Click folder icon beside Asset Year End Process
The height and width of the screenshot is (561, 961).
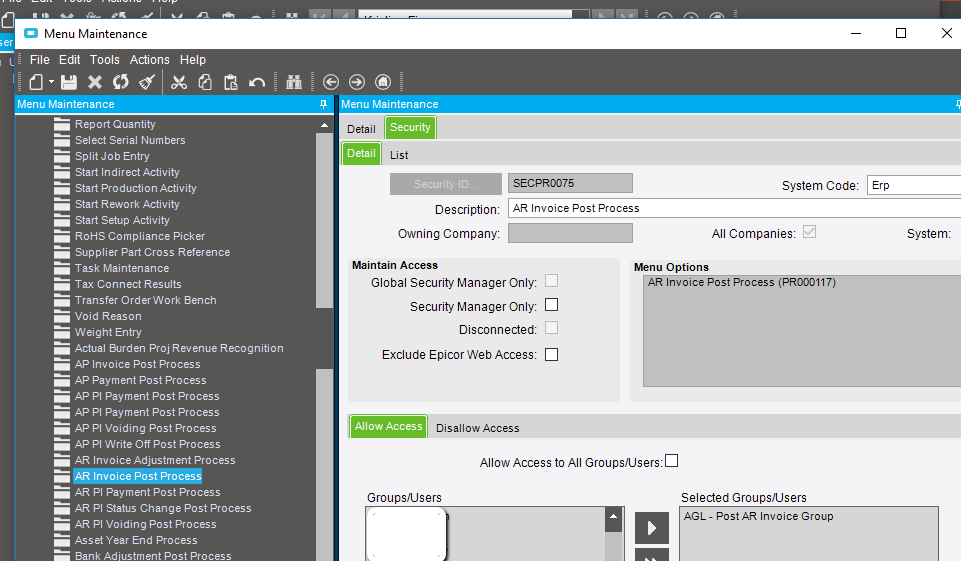(62, 540)
